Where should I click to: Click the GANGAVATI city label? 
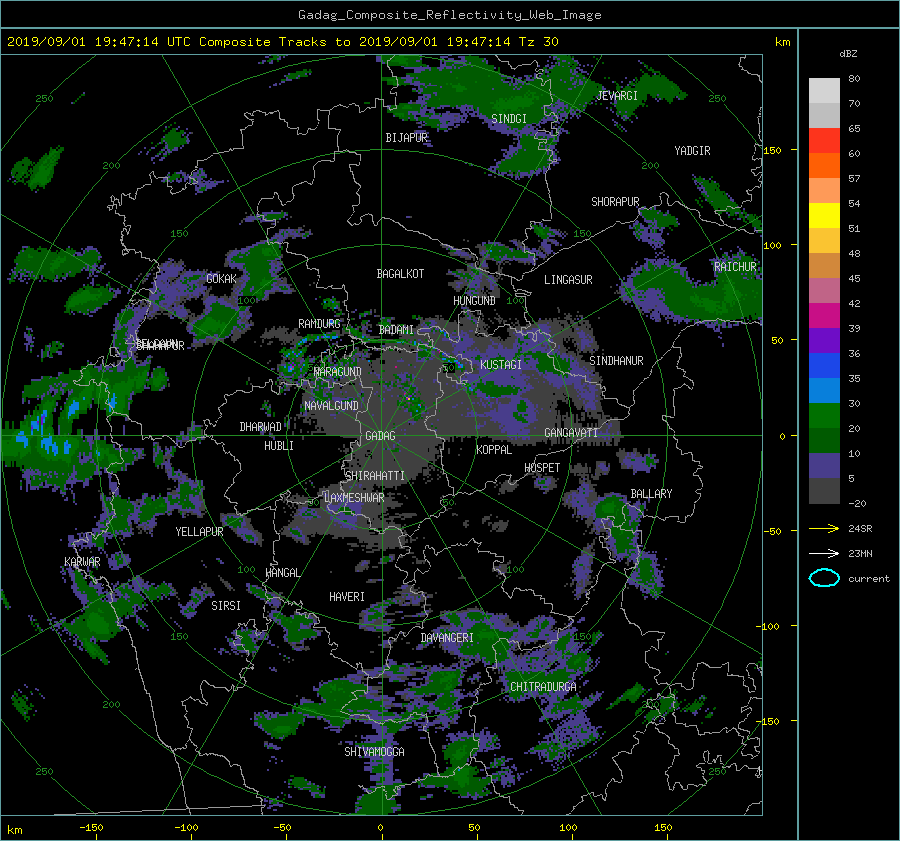[x=571, y=433]
